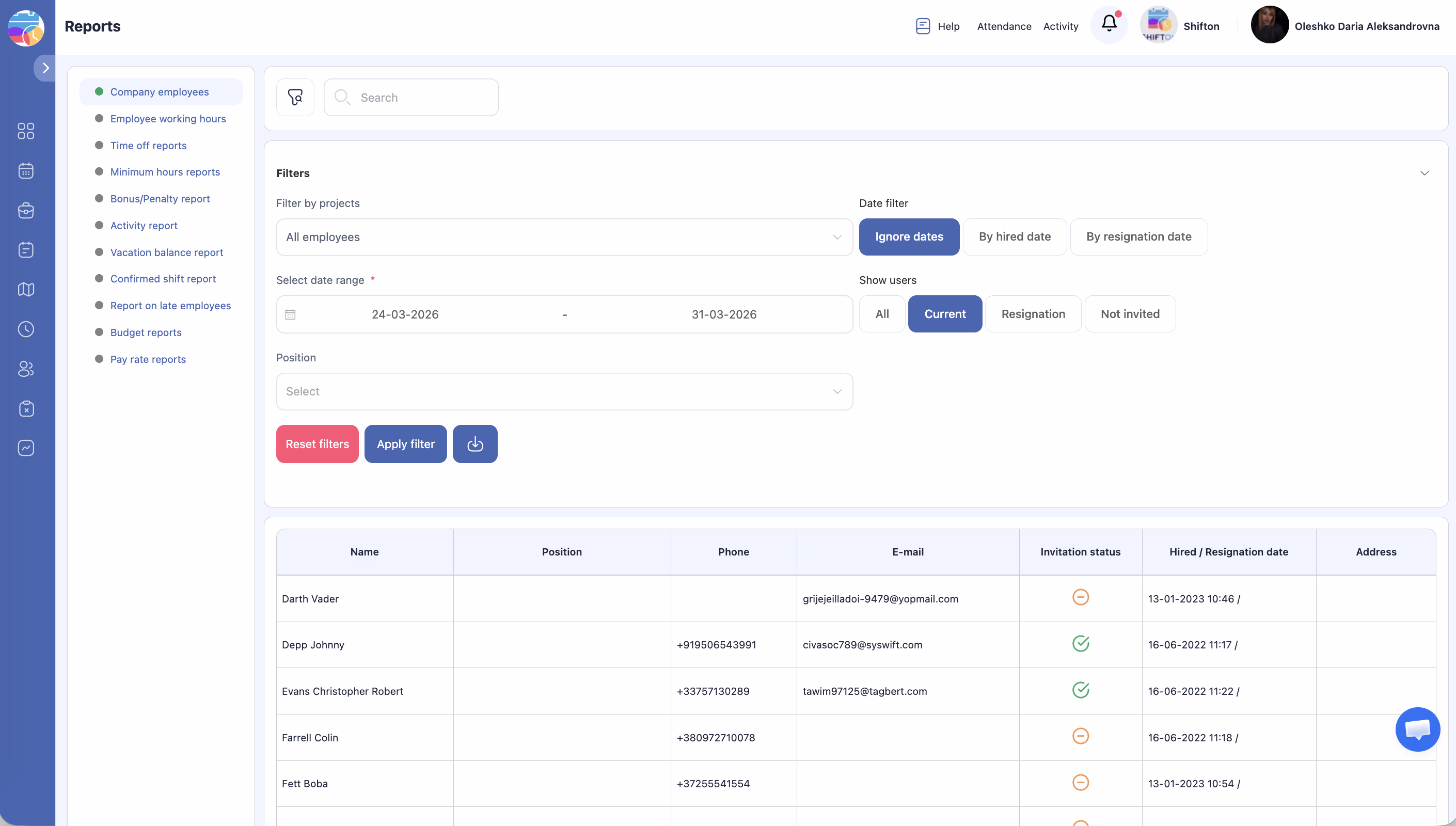
Task: Go to the Attendance page in the header
Action: point(1003,26)
